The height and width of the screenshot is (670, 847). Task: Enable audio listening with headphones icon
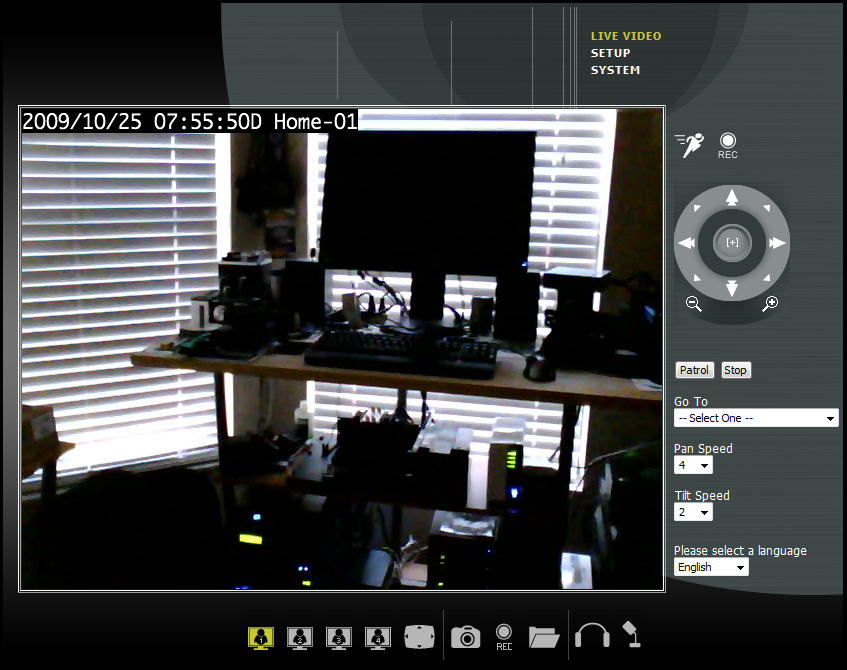[x=592, y=636]
